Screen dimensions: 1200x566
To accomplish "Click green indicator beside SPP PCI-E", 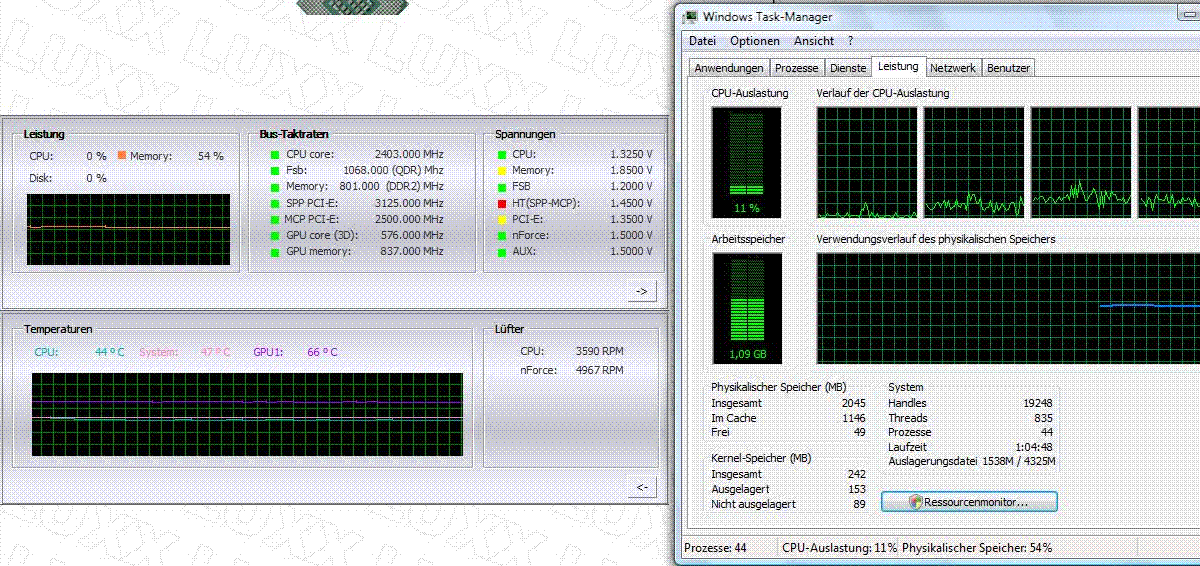I will pyautogui.click(x=275, y=203).
